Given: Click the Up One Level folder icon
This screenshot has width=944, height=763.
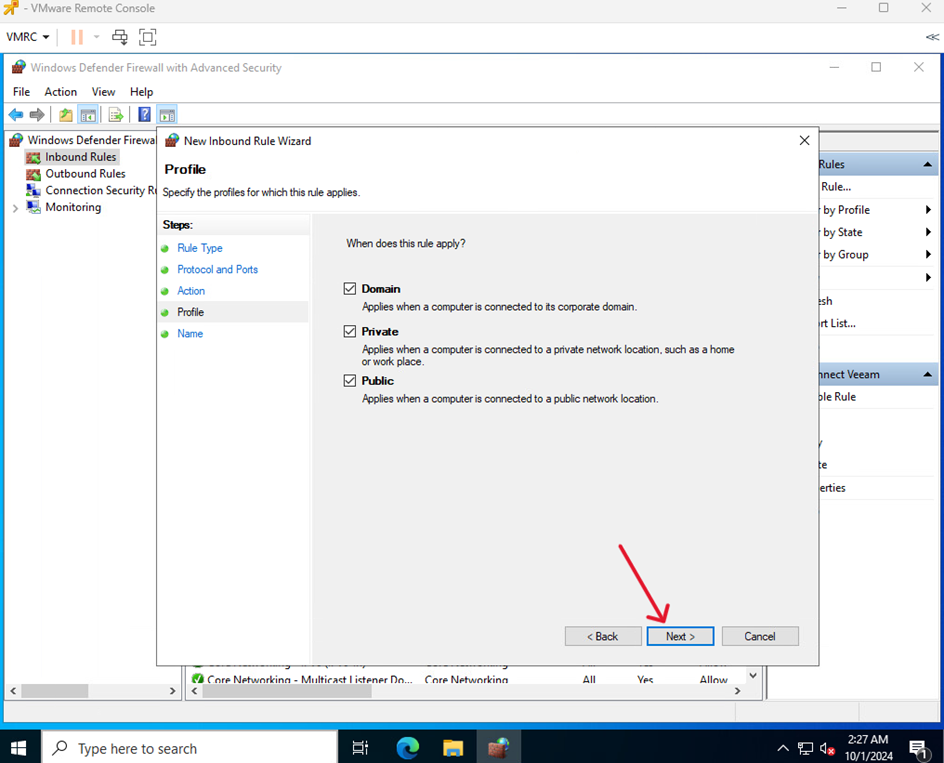Looking at the screenshot, I should tap(66, 115).
